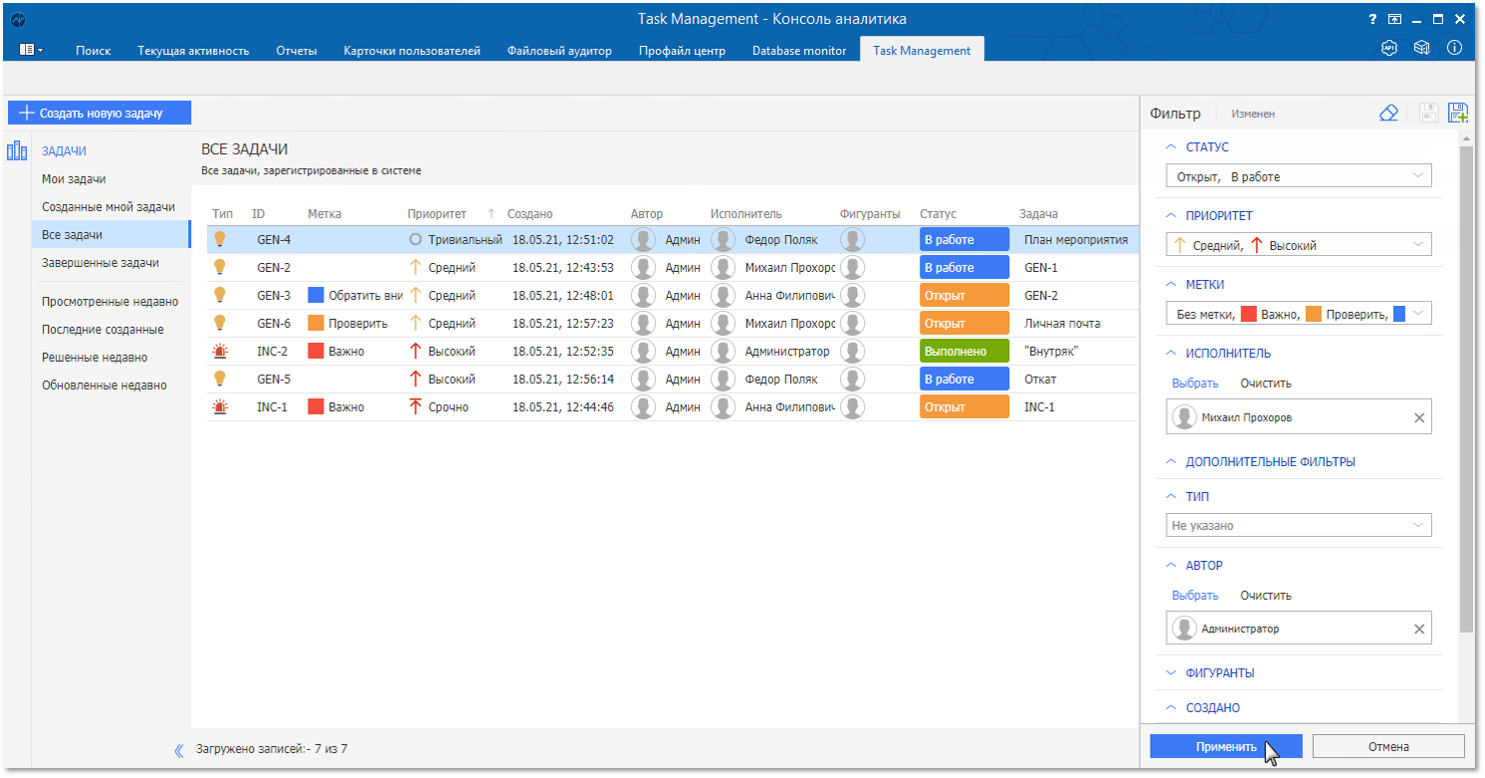Remove Администратор from the author filter

tap(1419, 629)
